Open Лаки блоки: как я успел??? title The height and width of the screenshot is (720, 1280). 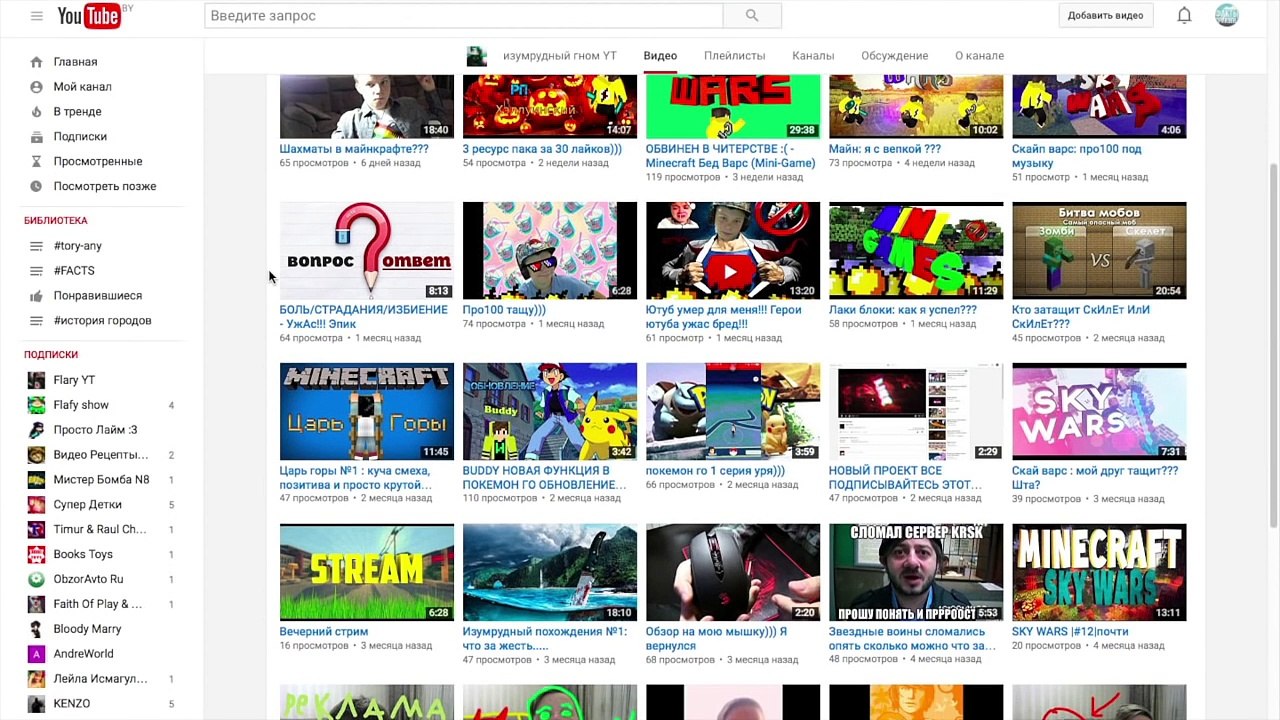pos(903,310)
